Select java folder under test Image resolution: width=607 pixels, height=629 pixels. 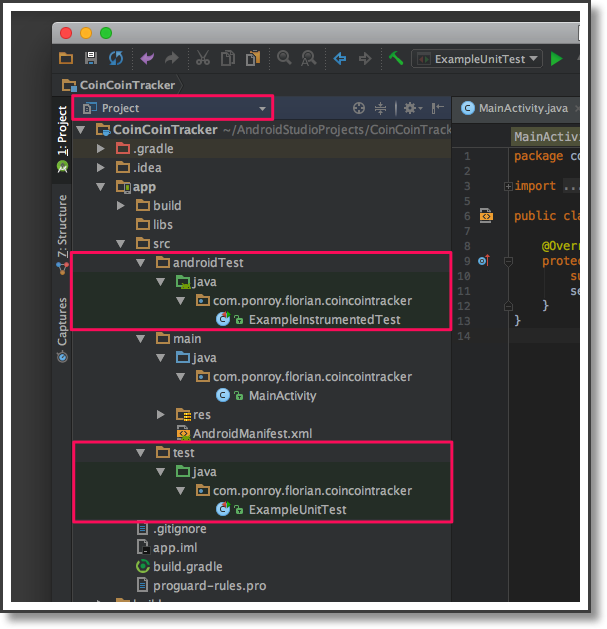pos(196,472)
